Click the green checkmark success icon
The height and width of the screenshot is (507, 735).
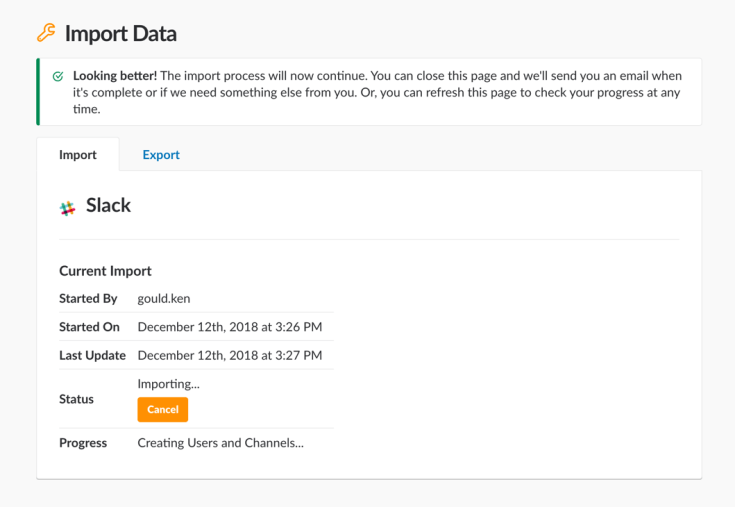(58, 76)
